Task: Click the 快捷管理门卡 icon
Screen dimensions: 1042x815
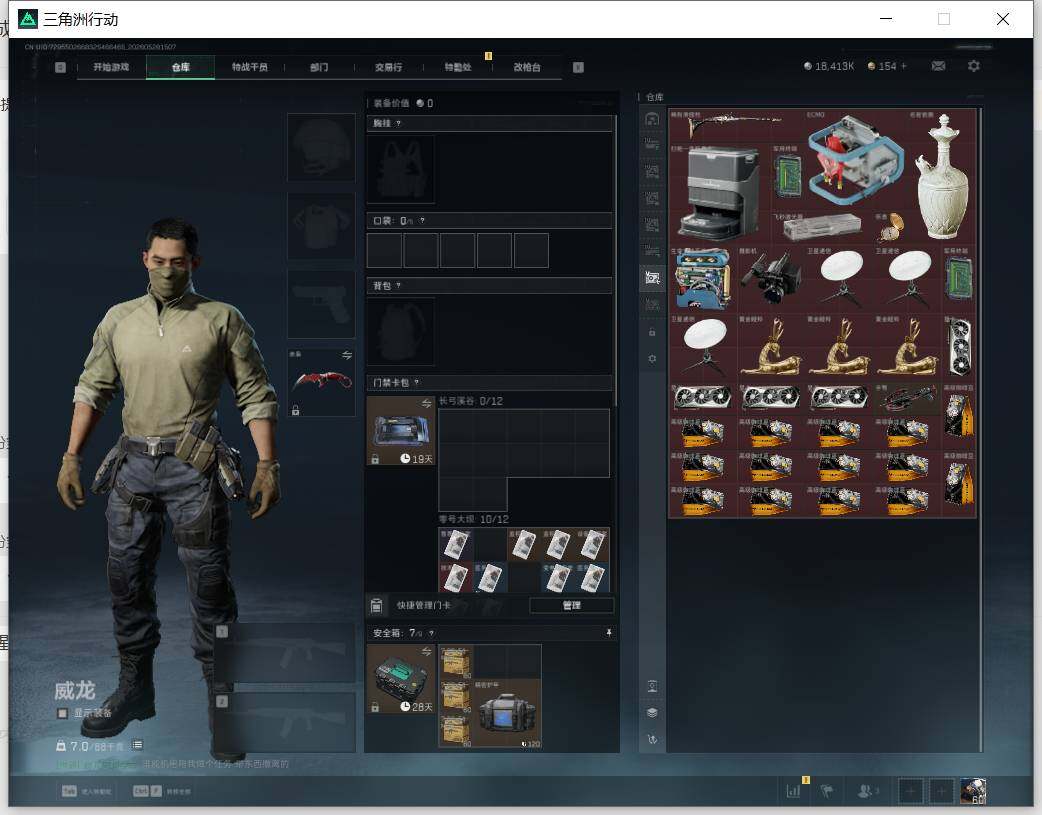Action: (x=376, y=606)
